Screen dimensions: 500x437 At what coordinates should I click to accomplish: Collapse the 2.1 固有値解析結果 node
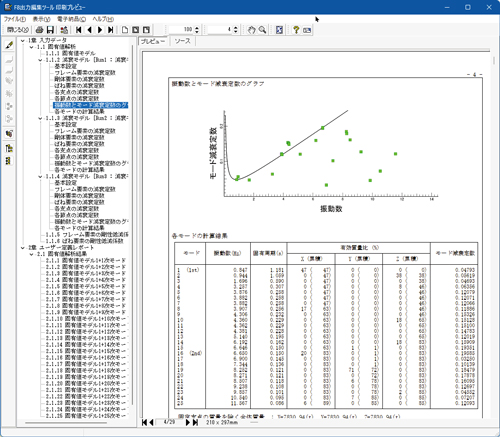(x=32, y=254)
